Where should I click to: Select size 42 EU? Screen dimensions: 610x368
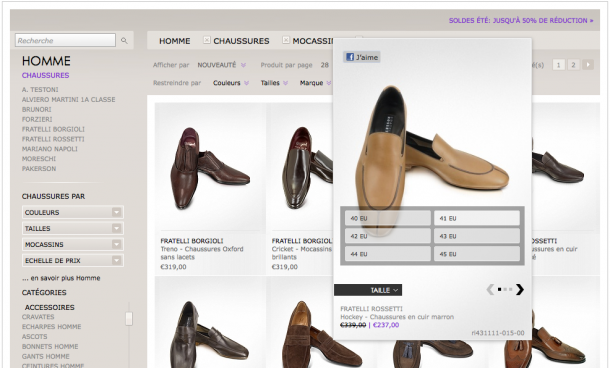point(388,236)
